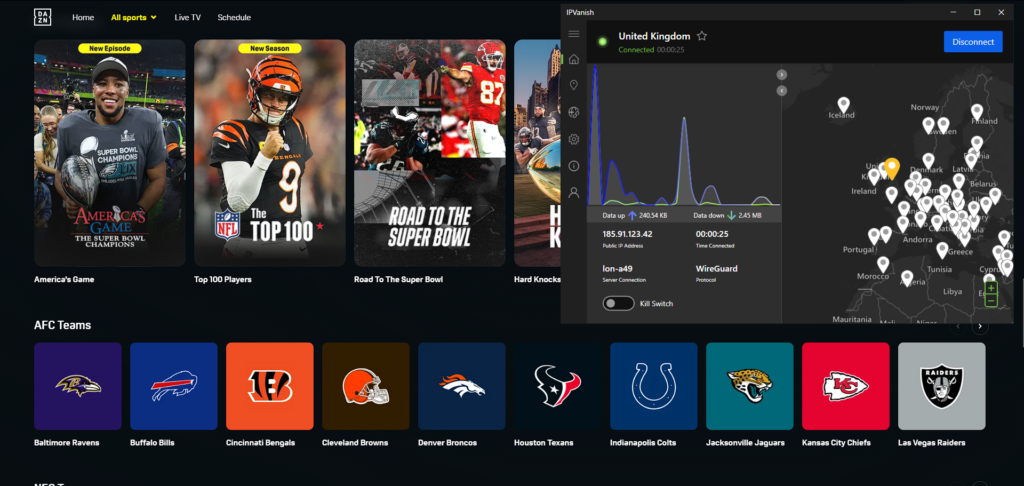This screenshot has width=1024, height=486.
Task: Click the Time Connected 00:00:25 value
Action: [712, 234]
